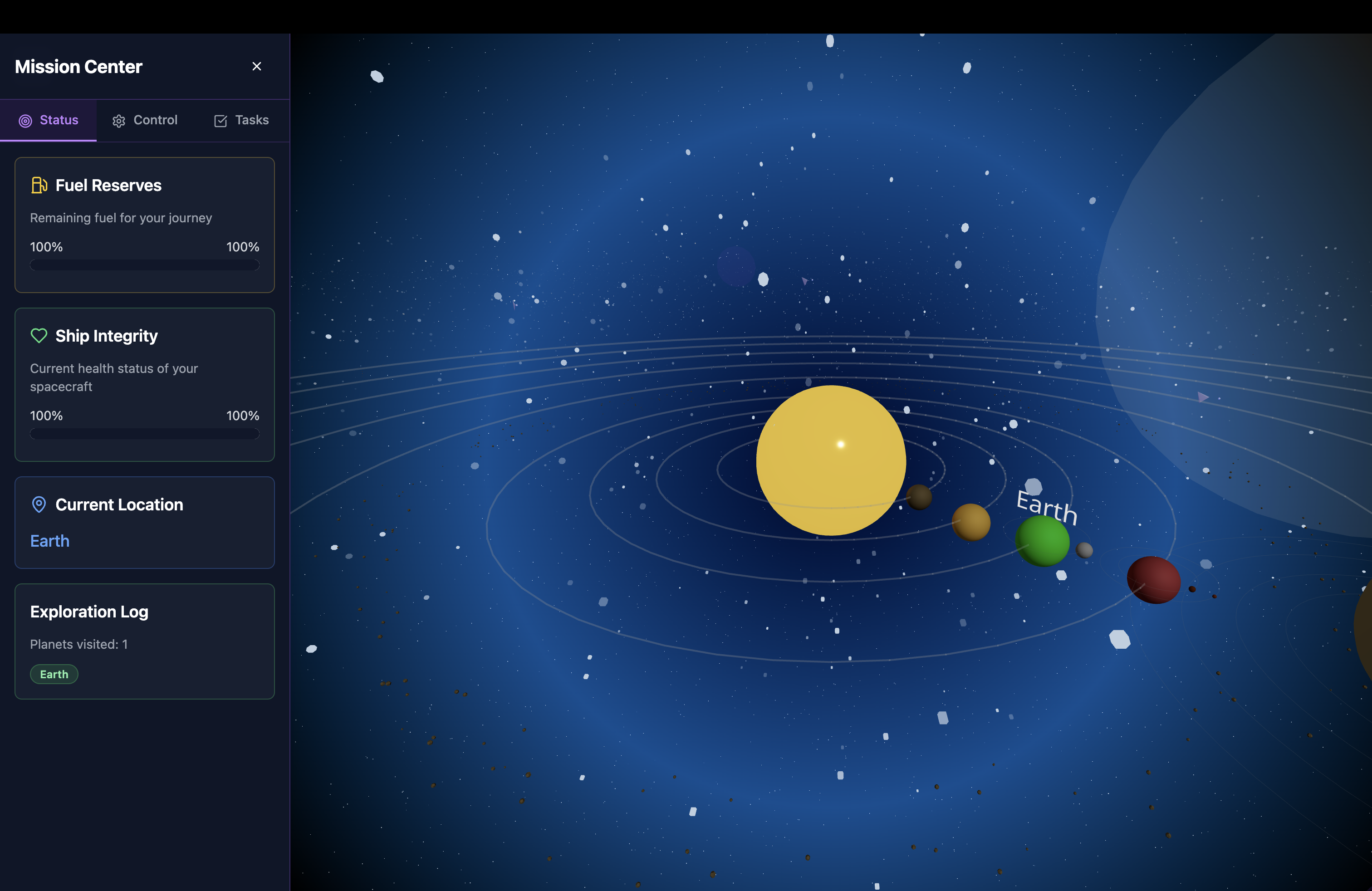The image size is (1372, 891).
Task: Click the Ship Integrity progress bar
Action: click(145, 434)
